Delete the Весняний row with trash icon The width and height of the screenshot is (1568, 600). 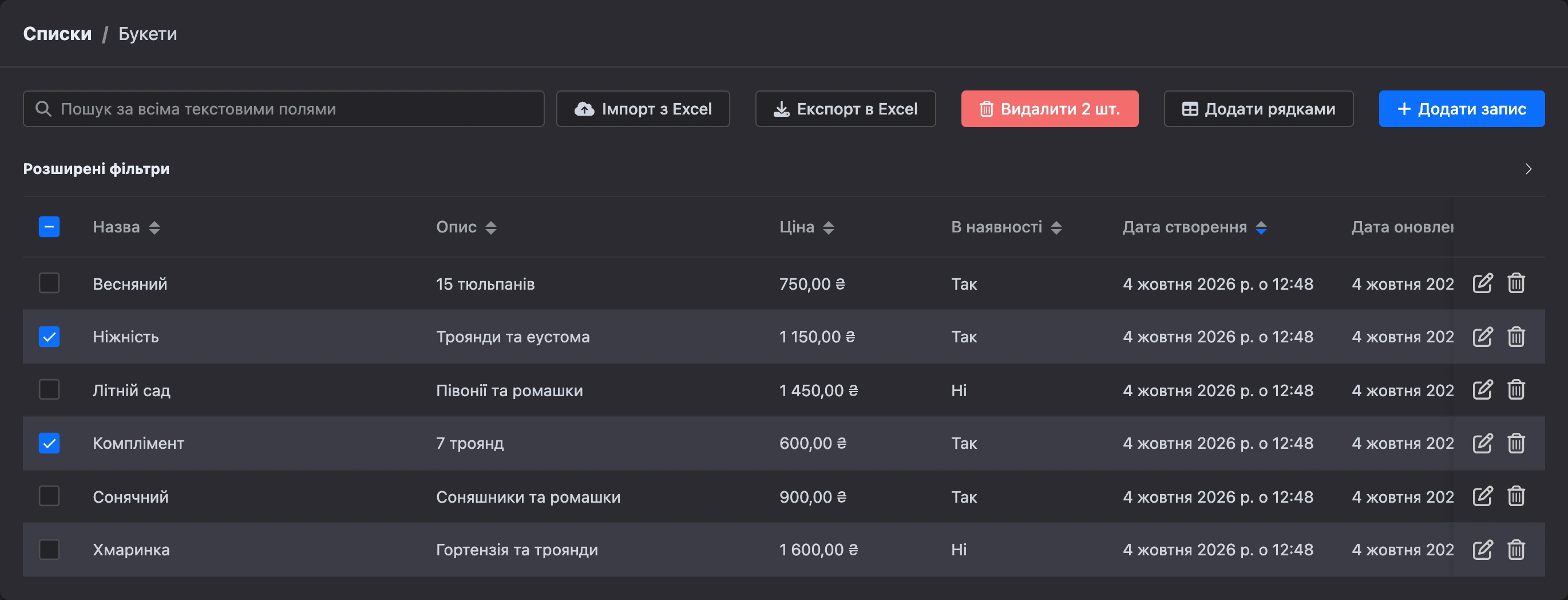click(1516, 283)
